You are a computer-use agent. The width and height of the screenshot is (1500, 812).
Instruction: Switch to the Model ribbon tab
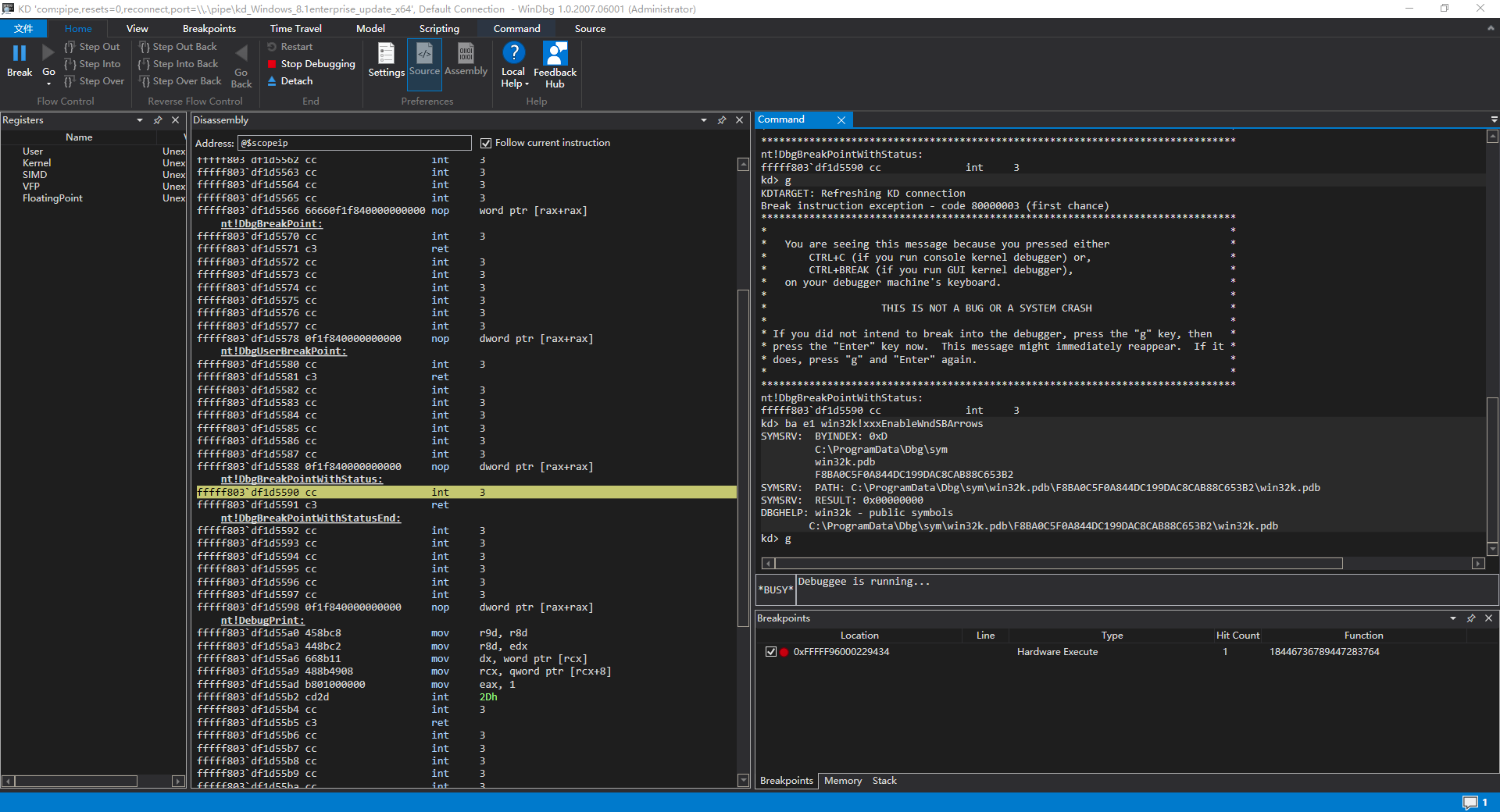[x=370, y=29]
